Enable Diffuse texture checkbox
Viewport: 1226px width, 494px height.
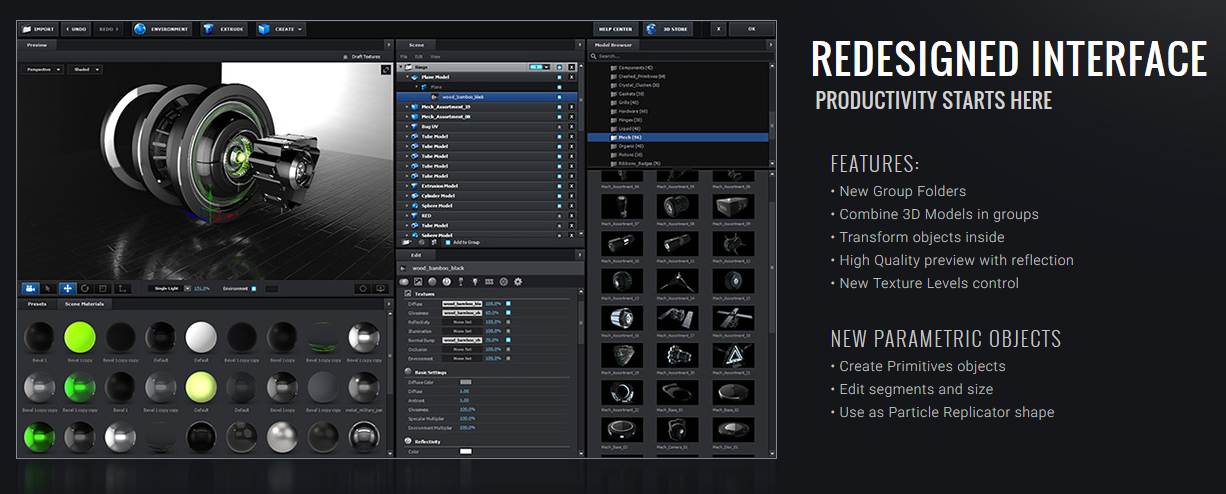(508, 303)
